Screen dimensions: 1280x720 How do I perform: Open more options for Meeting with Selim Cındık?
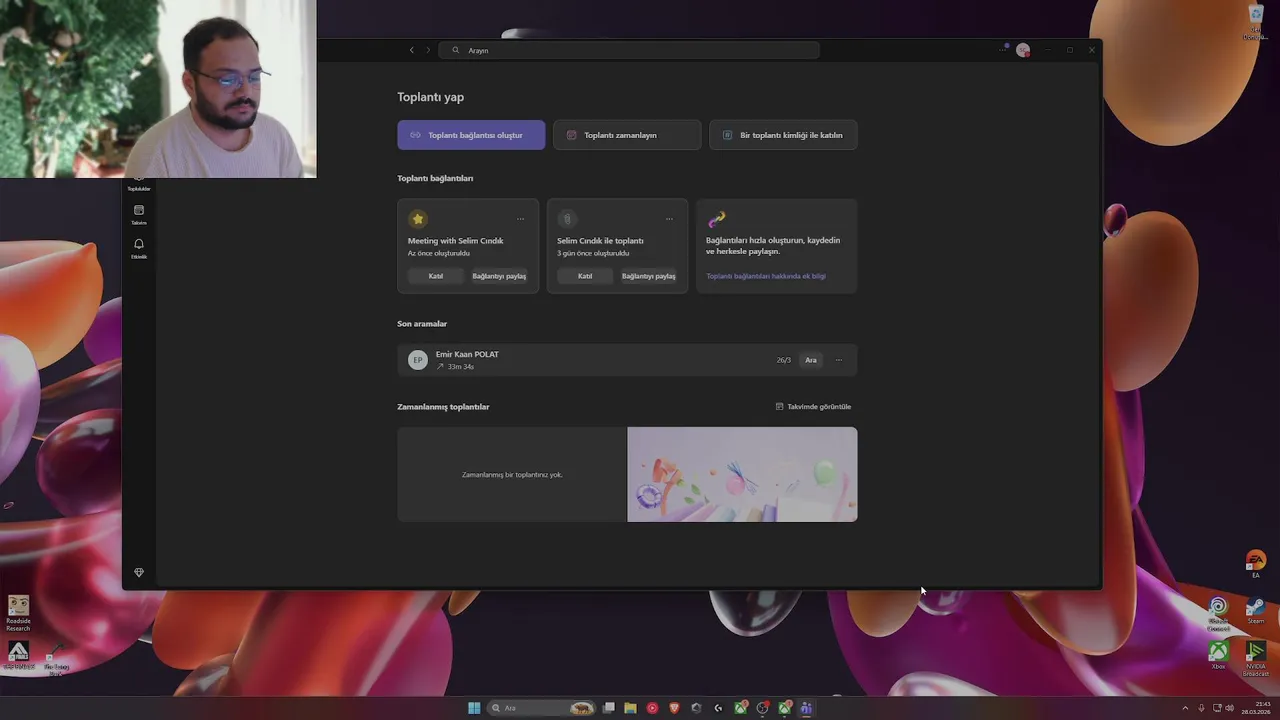pos(520,219)
